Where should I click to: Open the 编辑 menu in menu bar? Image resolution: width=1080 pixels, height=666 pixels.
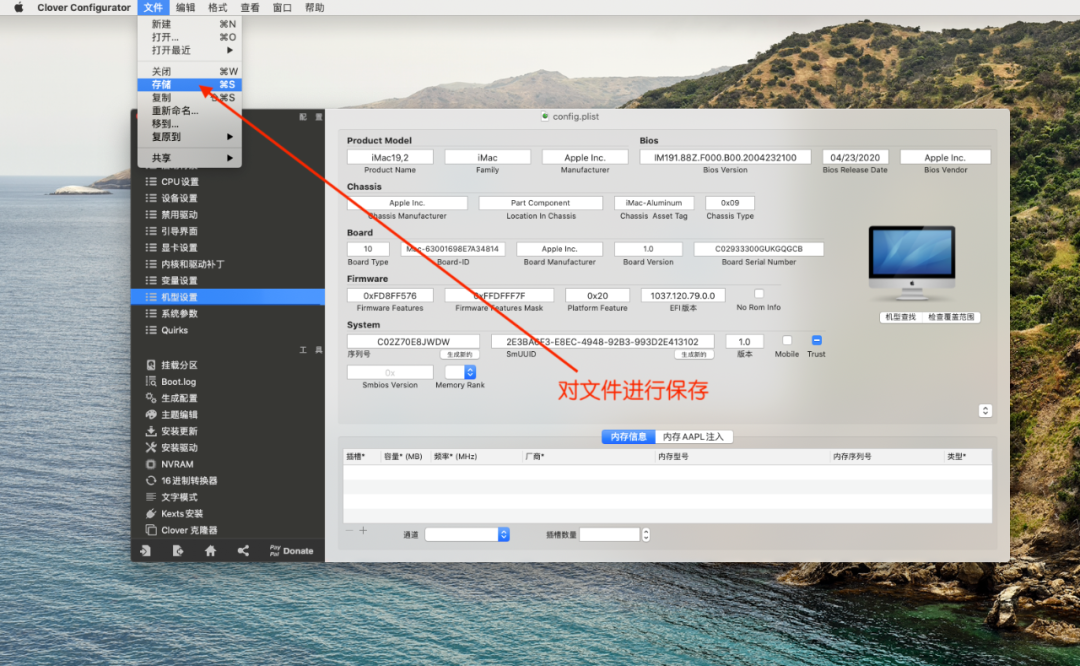click(x=185, y=8)
